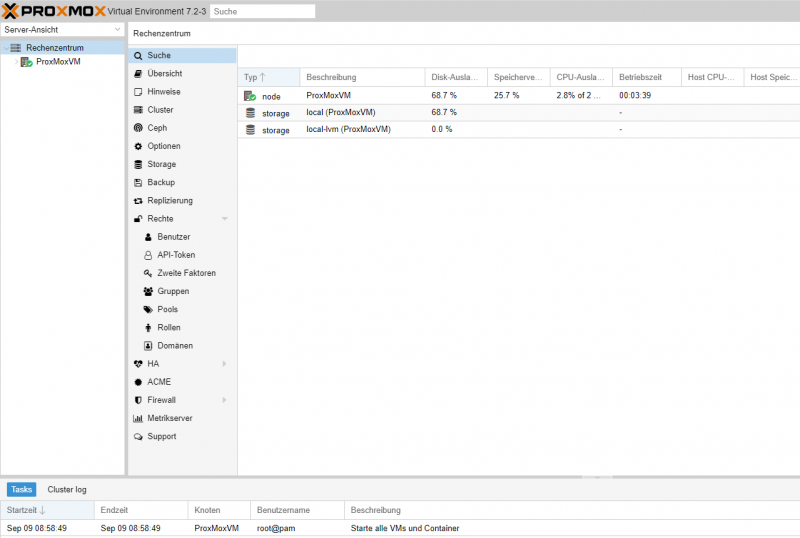This screenshot has width=800, height=538.
Task: Sort tasks by Startzeit column
Action: [47, 510]
